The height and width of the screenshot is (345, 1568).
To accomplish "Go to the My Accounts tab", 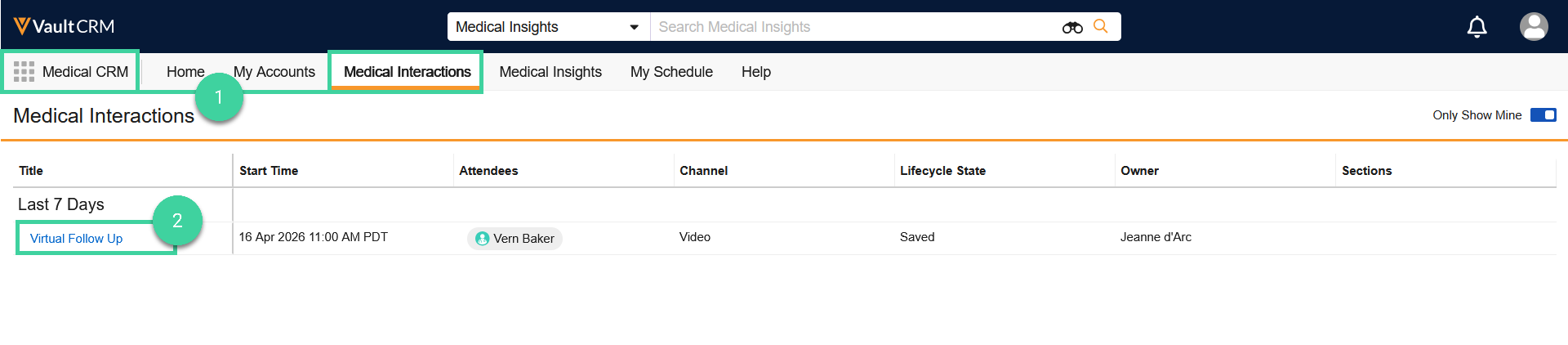I will tap(274, 72).
